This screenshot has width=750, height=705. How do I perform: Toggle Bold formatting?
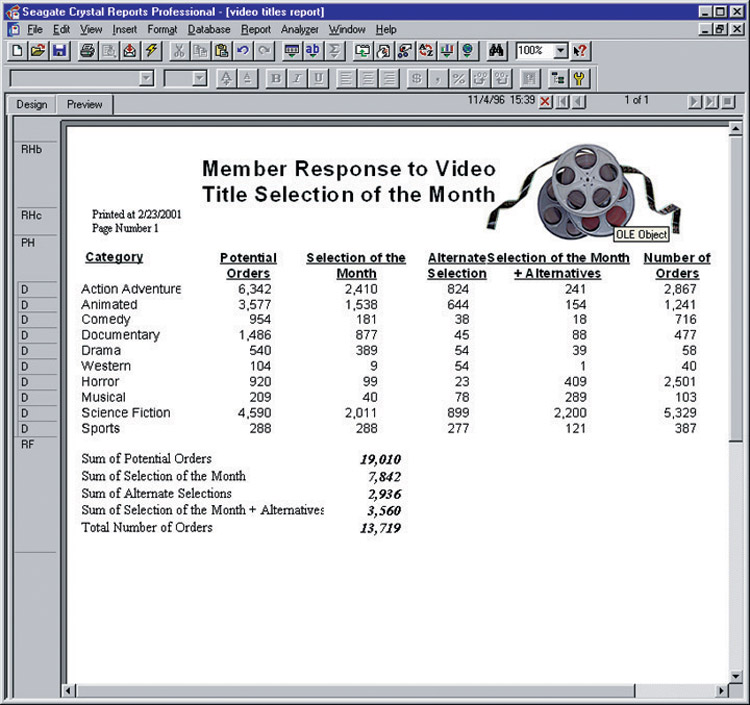(274, 78)
